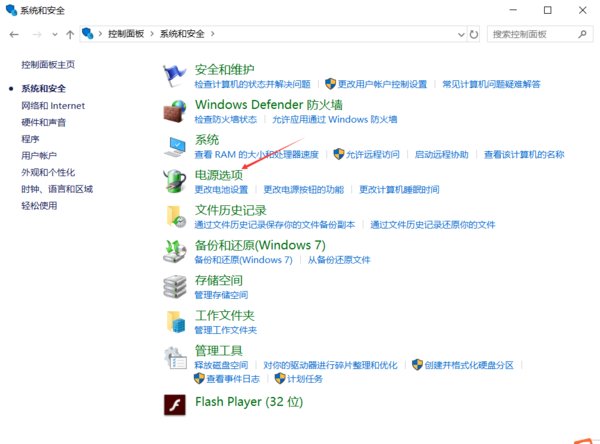Open the 系统 heading link
600x444 pixels.
click(207, 140)
